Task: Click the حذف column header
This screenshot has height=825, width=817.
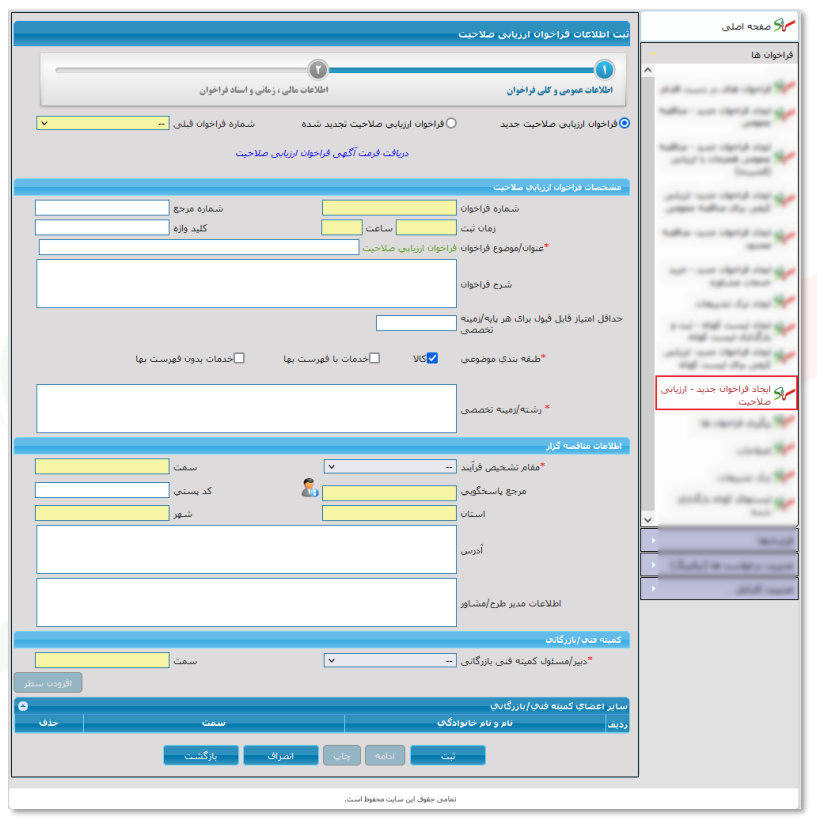Action: 48,723
